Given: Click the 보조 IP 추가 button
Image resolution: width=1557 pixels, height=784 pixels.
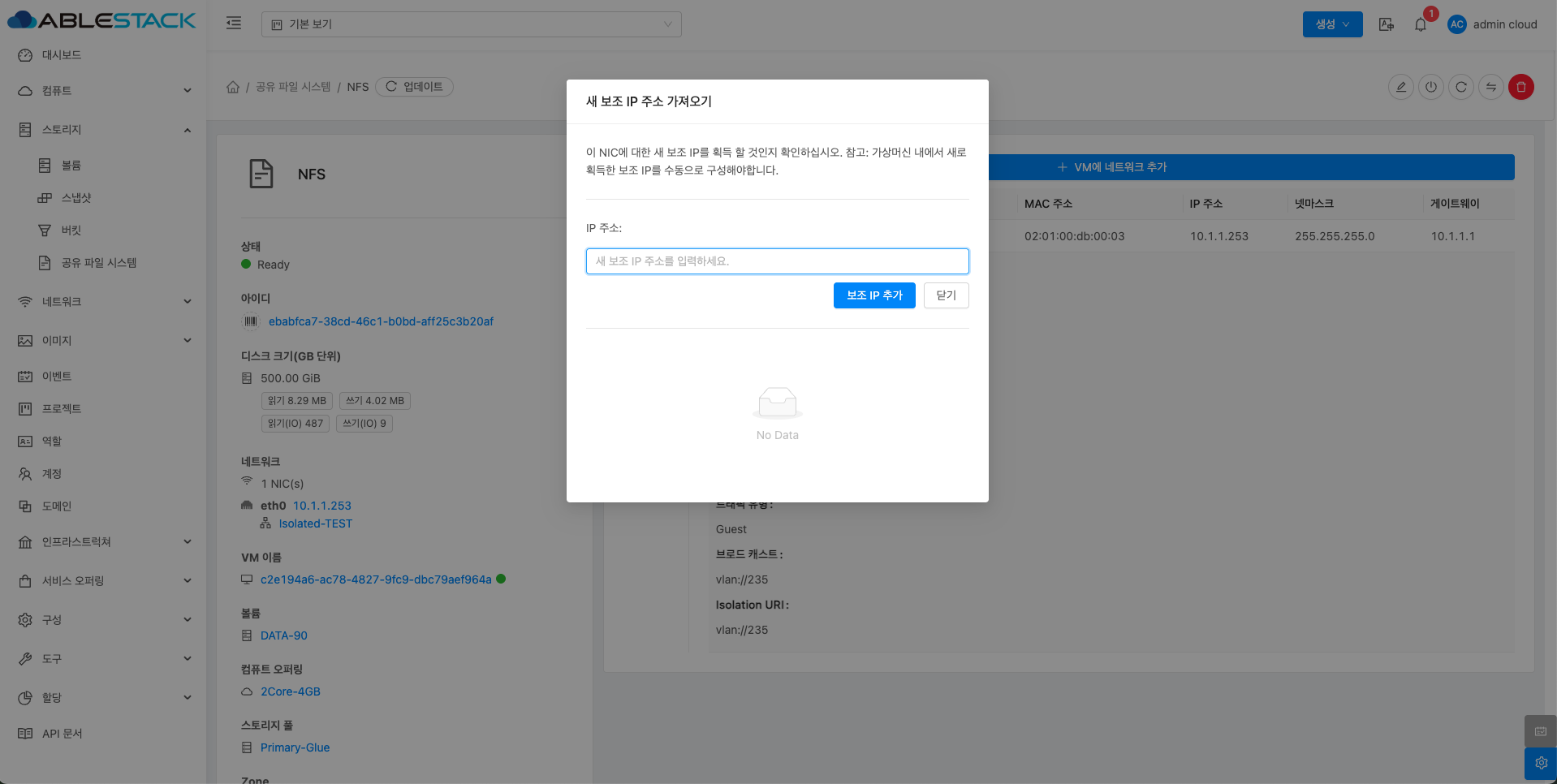Looking at the screenshot, I should click(x=874, y=295).
